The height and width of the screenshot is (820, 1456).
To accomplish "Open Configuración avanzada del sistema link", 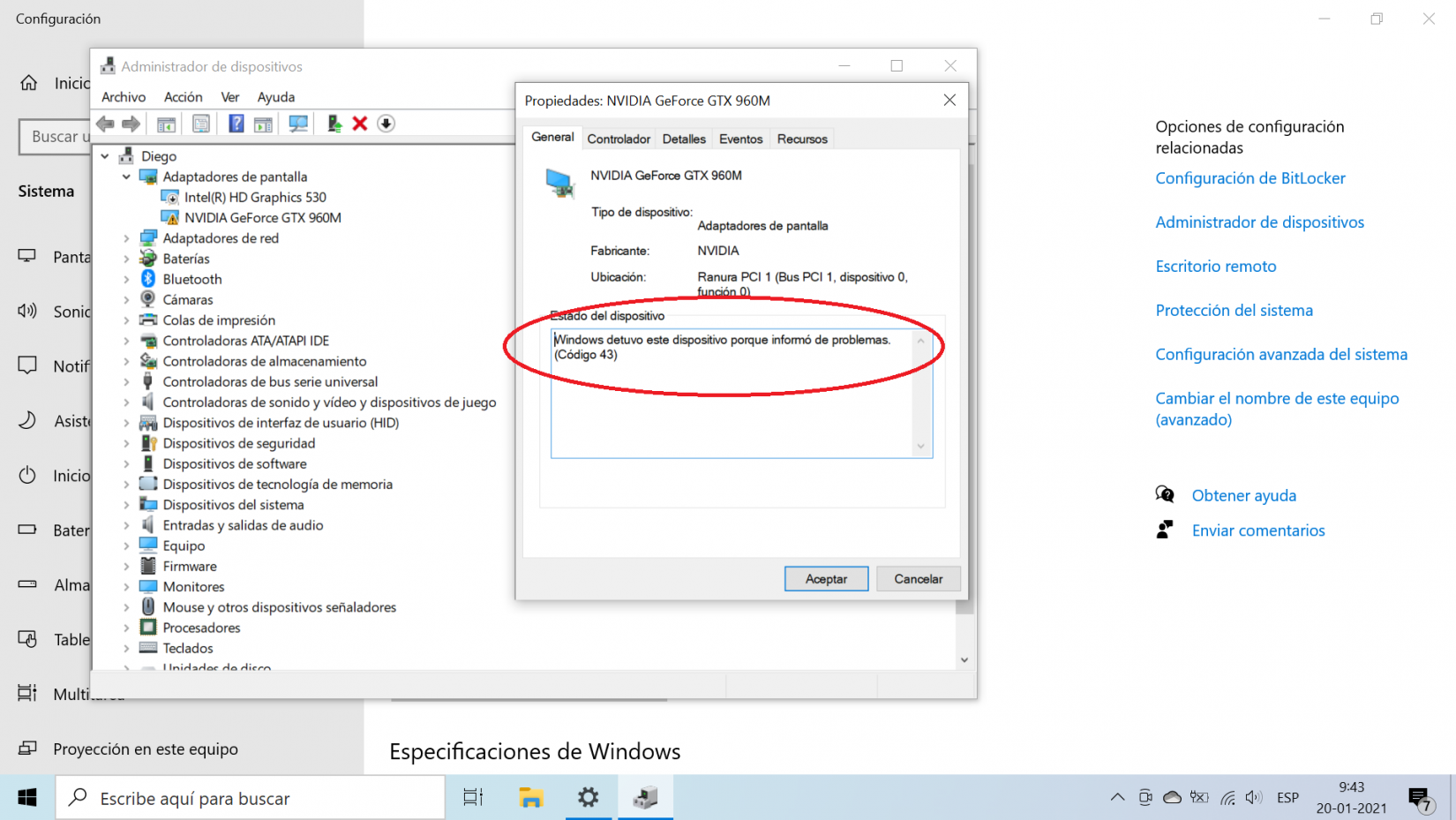I will coord(1281,355).
